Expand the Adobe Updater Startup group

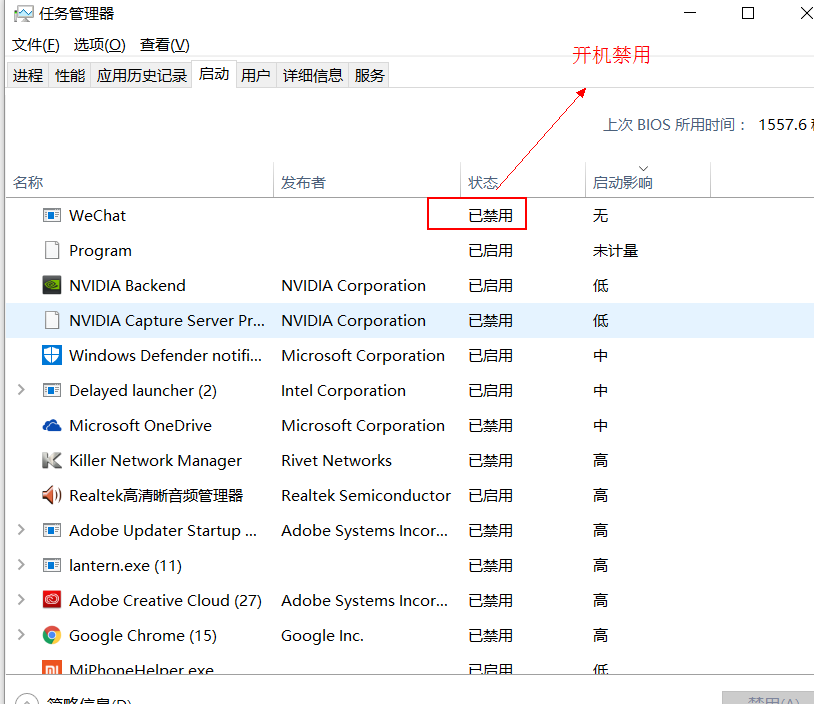pyautogui.click(x=21, y=530)
